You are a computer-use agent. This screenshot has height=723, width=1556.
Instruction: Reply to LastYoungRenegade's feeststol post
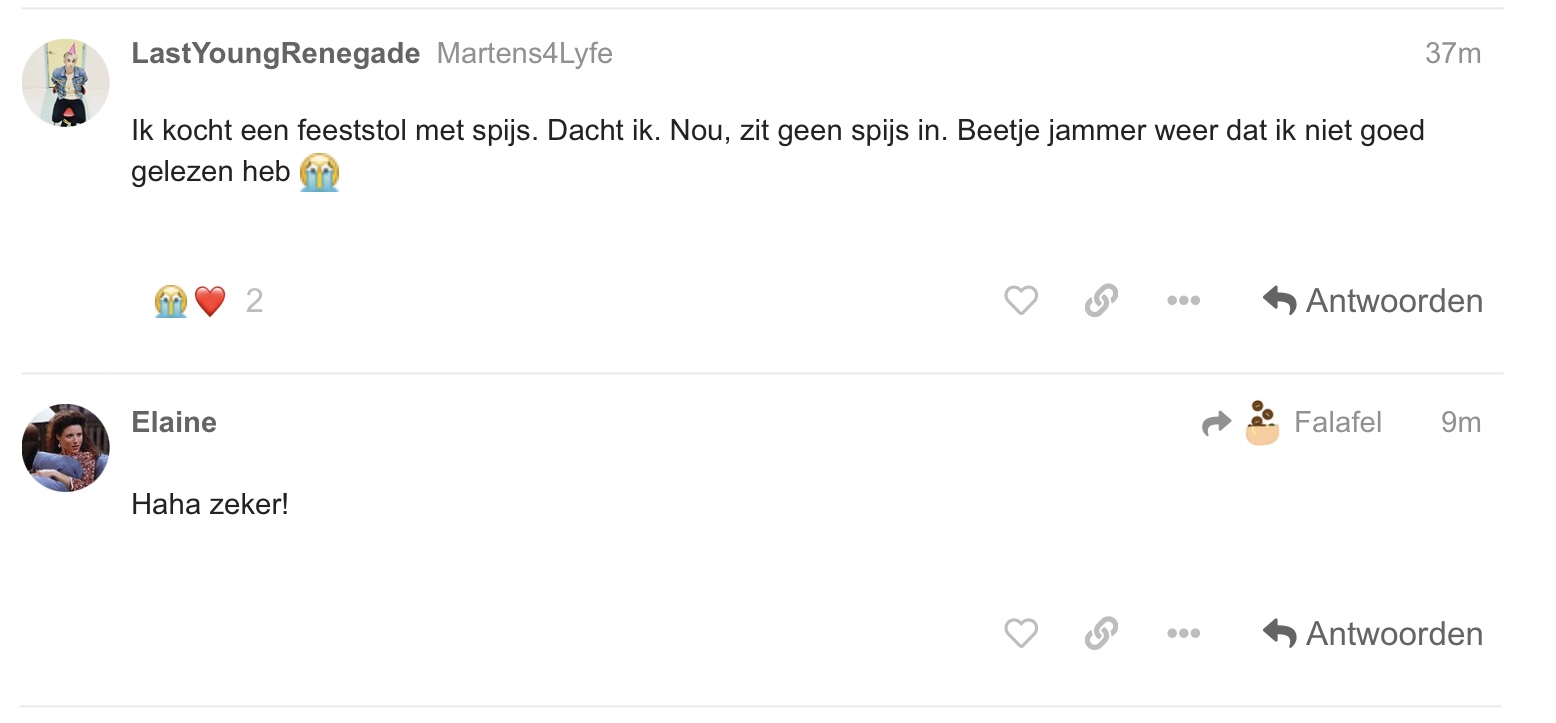pyautogui.click(x=1372, y=300)
